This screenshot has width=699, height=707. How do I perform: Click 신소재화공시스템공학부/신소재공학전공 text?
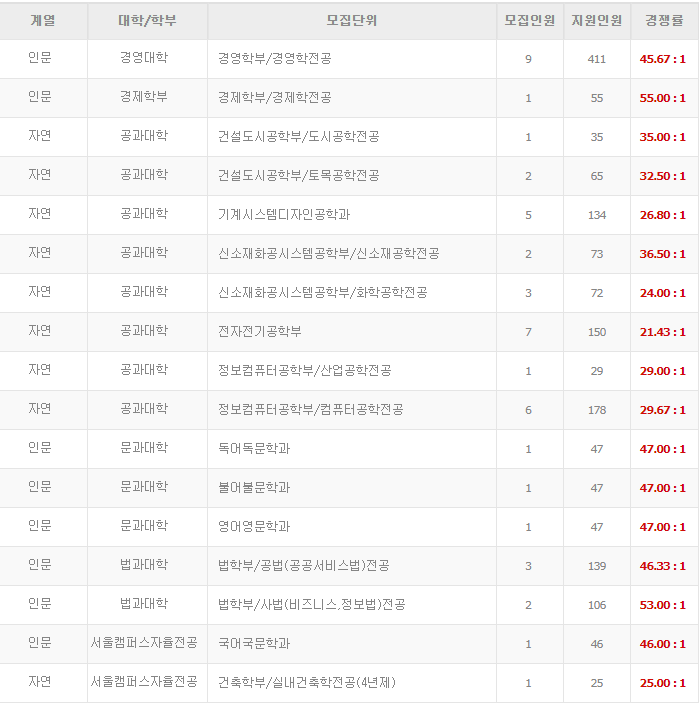coord(328,253)
